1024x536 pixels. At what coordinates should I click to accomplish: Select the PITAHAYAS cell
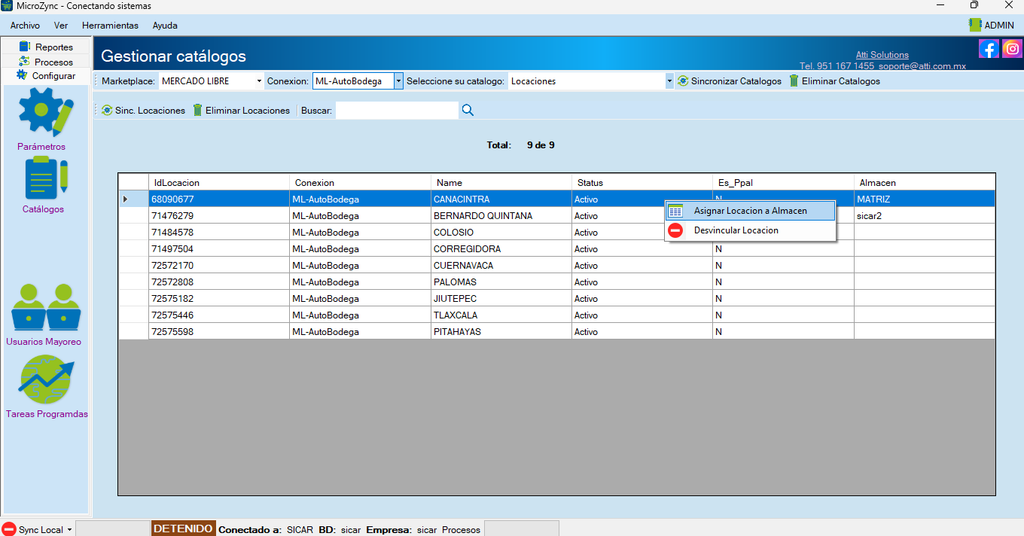coord(501,332)
